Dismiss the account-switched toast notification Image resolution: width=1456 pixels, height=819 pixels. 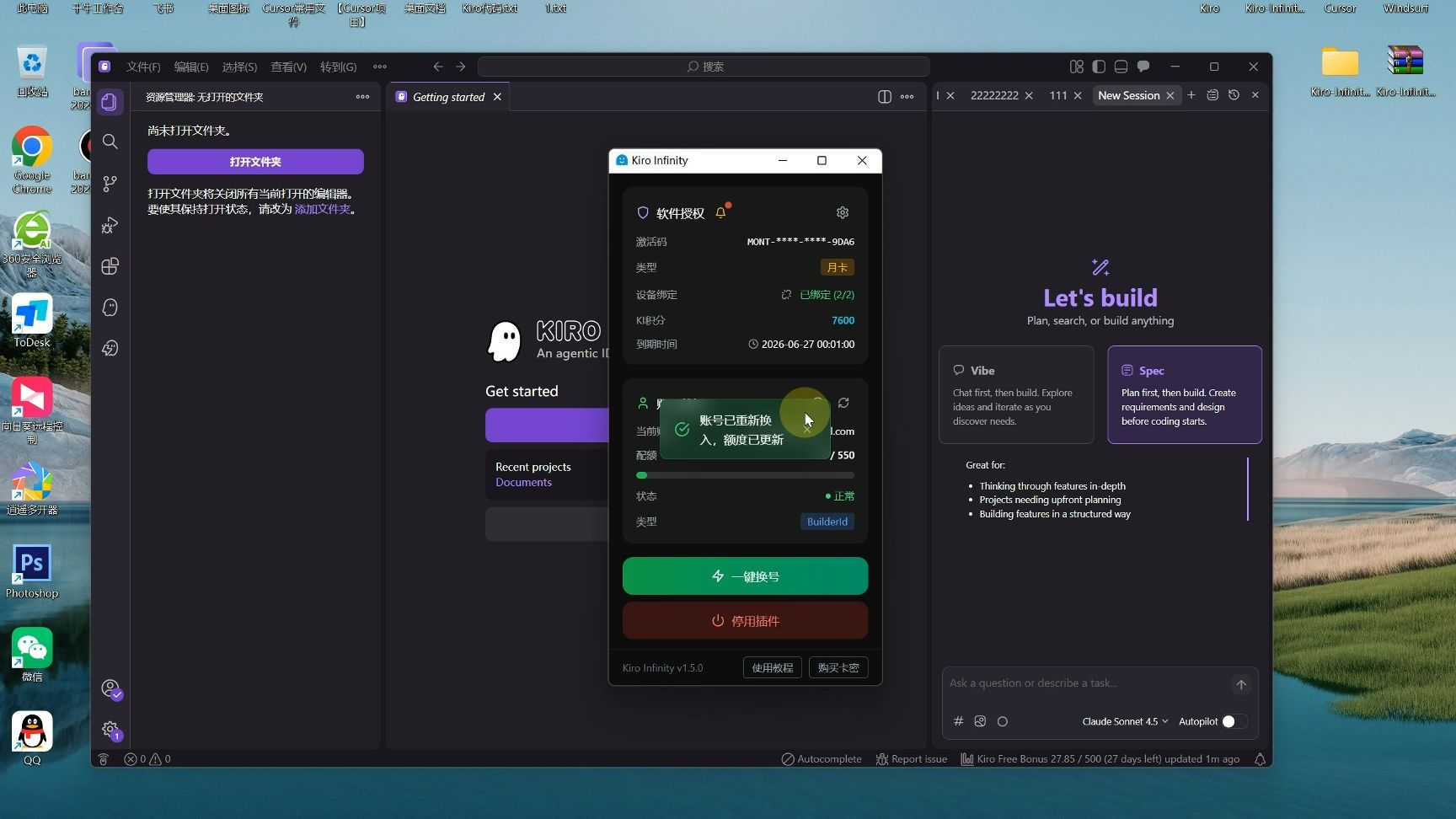[807, 429]
